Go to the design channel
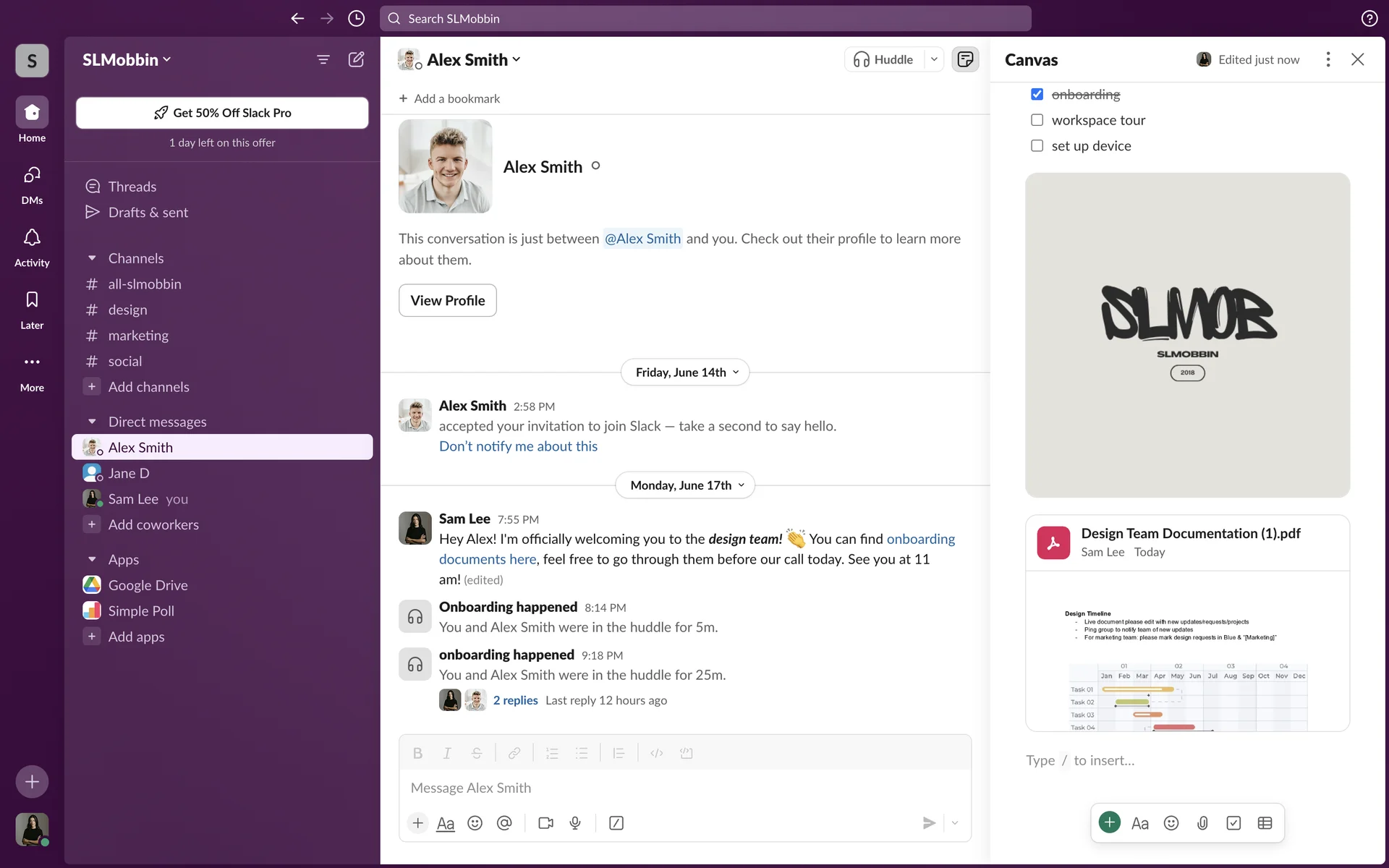This screenshot has width=1389, height=868. click(x=127, y=310)
